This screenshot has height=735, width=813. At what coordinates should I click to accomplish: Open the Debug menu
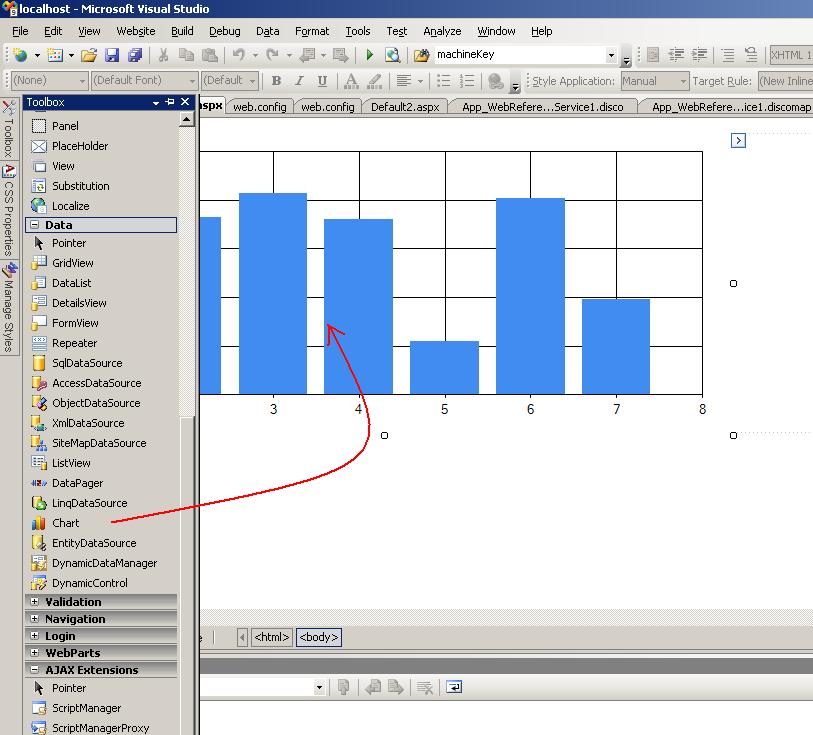click(x=225, y=31)
